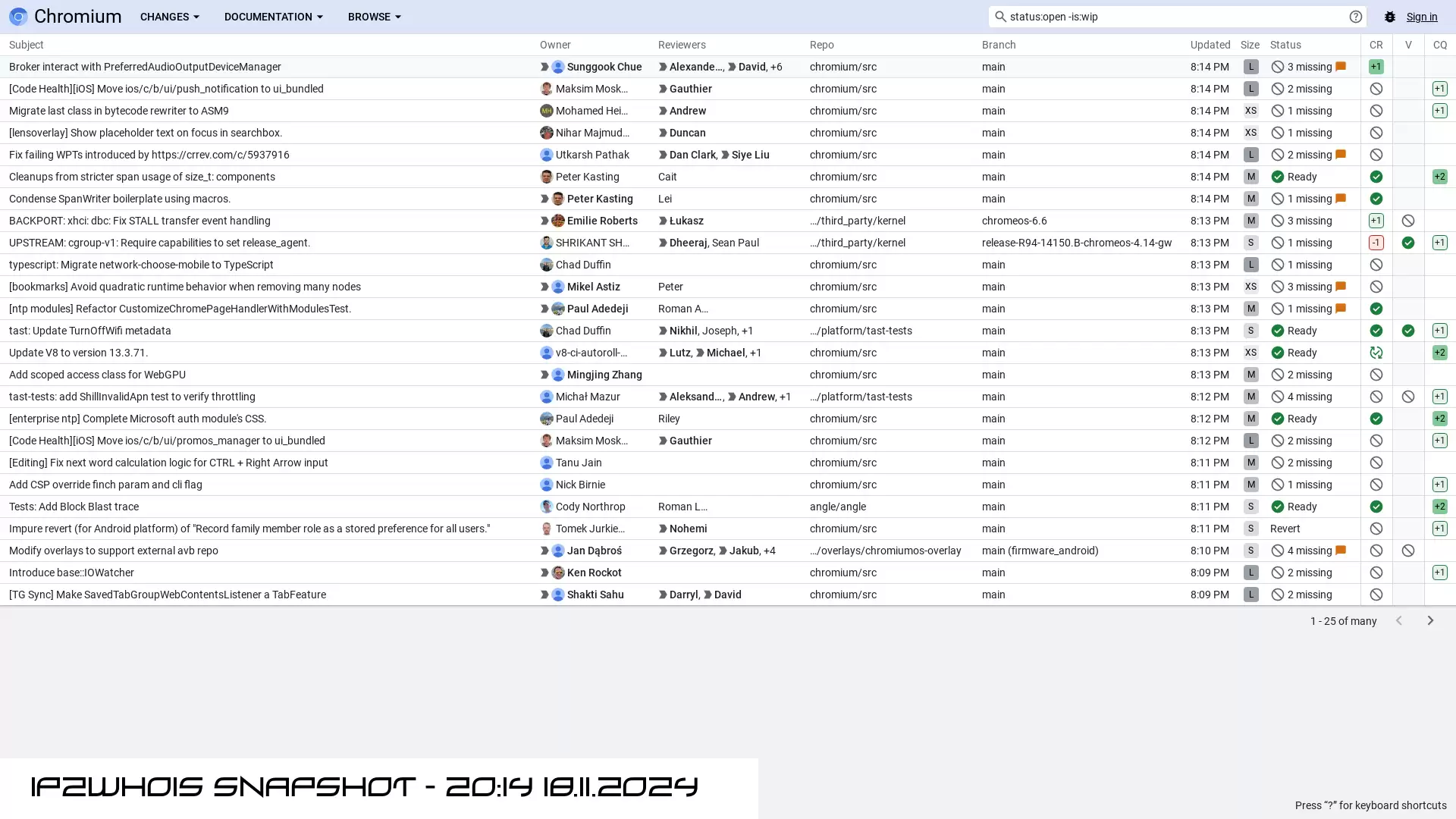
Task: Expand the BROWSE dropdown menu
Action: click(374, 16)
